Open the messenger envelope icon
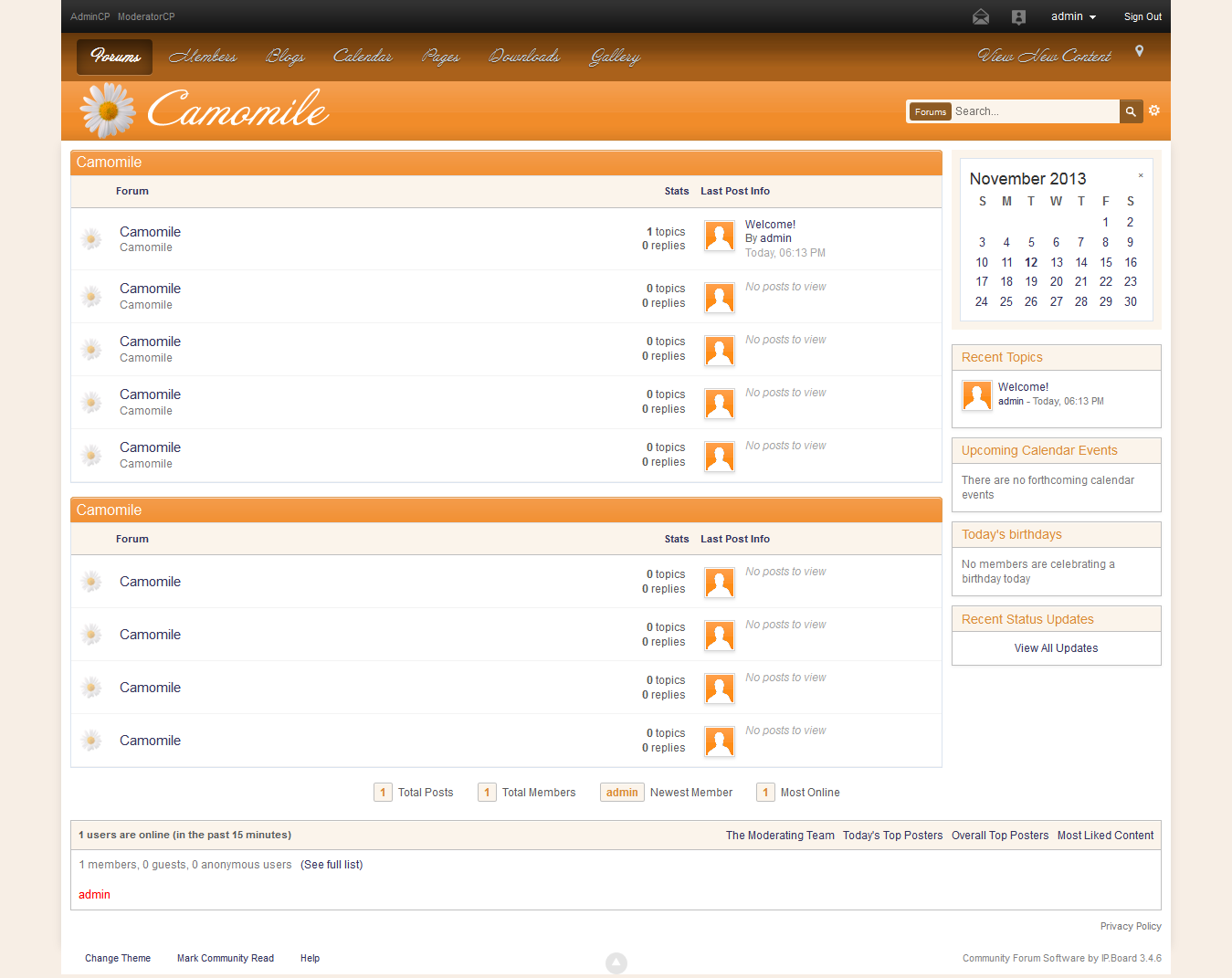Screen dimensions: 1232x978 (981, 16)
